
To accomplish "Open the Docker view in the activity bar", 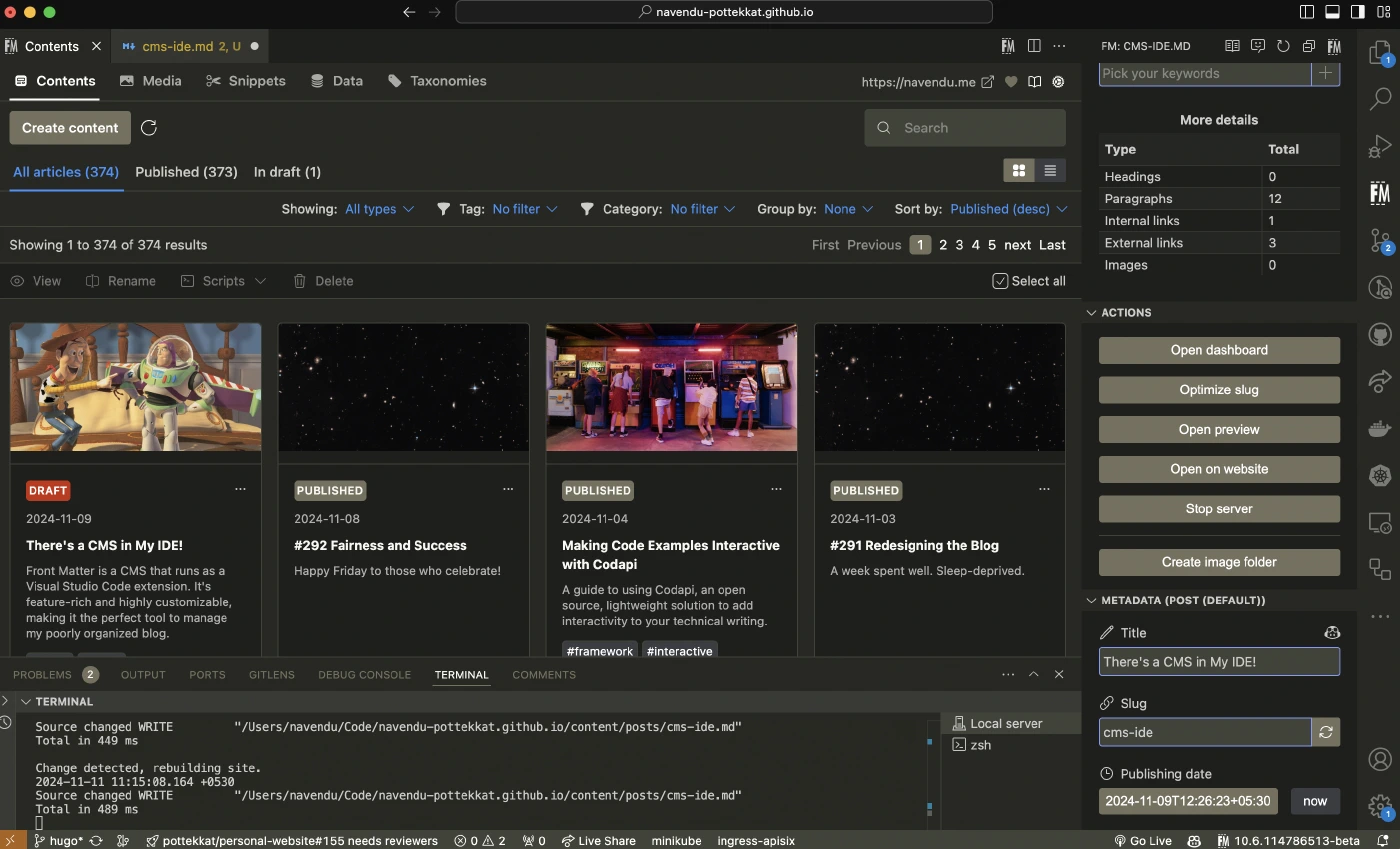I will (x=1380, y=428).
